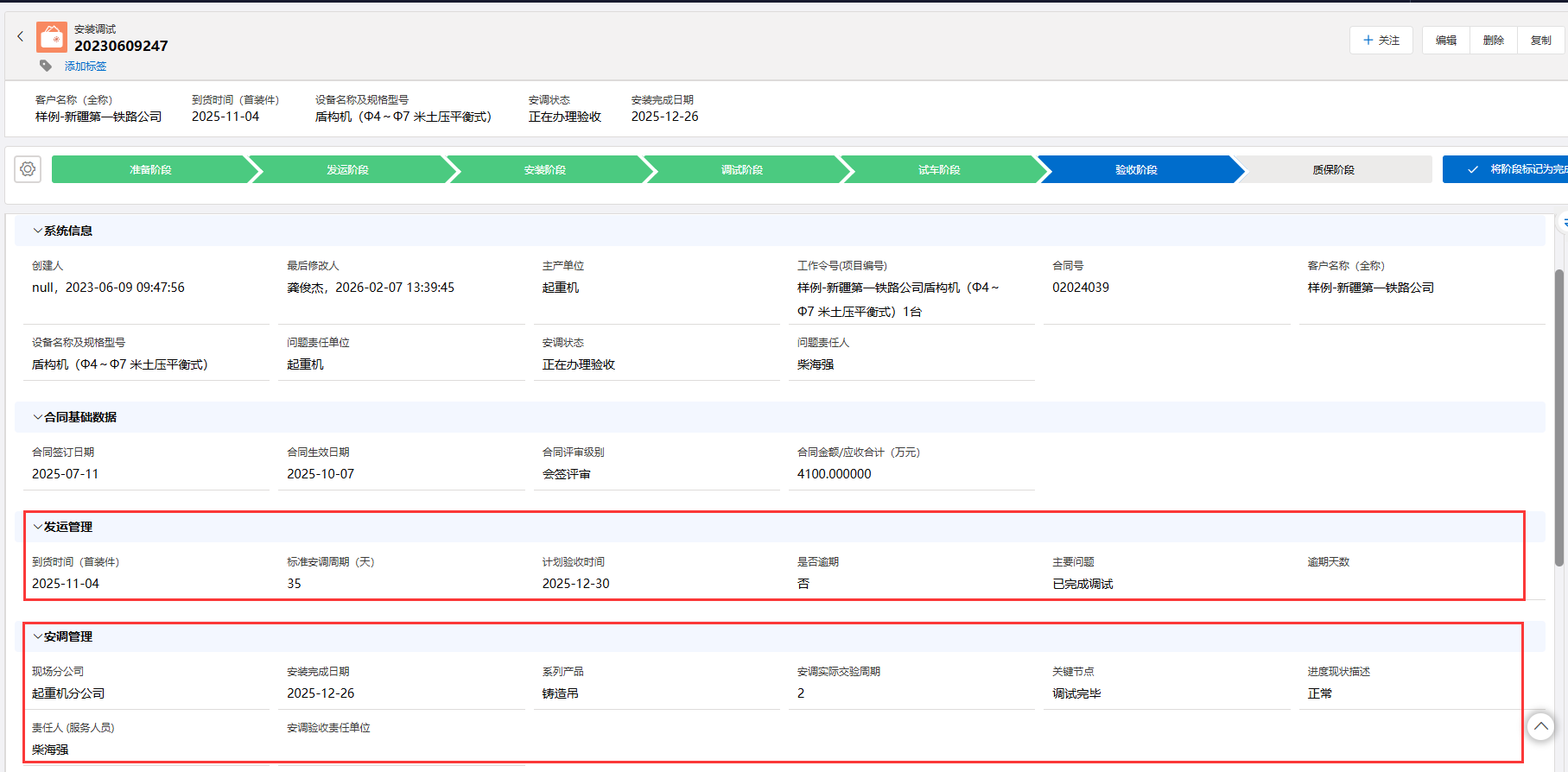Image resolution: width=1568 pixels, height=772 pixels.
Task: Collapse the 合同基础数据 section
Action: [37, 417]
